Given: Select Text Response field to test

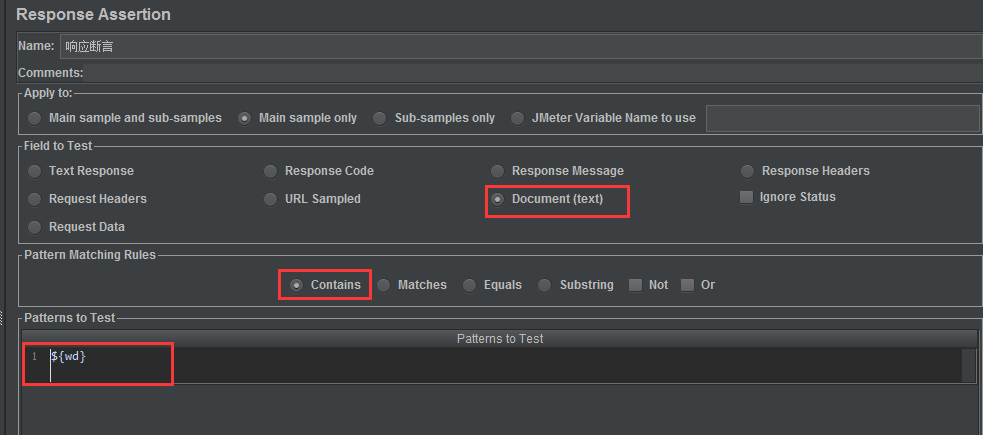Looking at the screenshot, I should (35, 171).
